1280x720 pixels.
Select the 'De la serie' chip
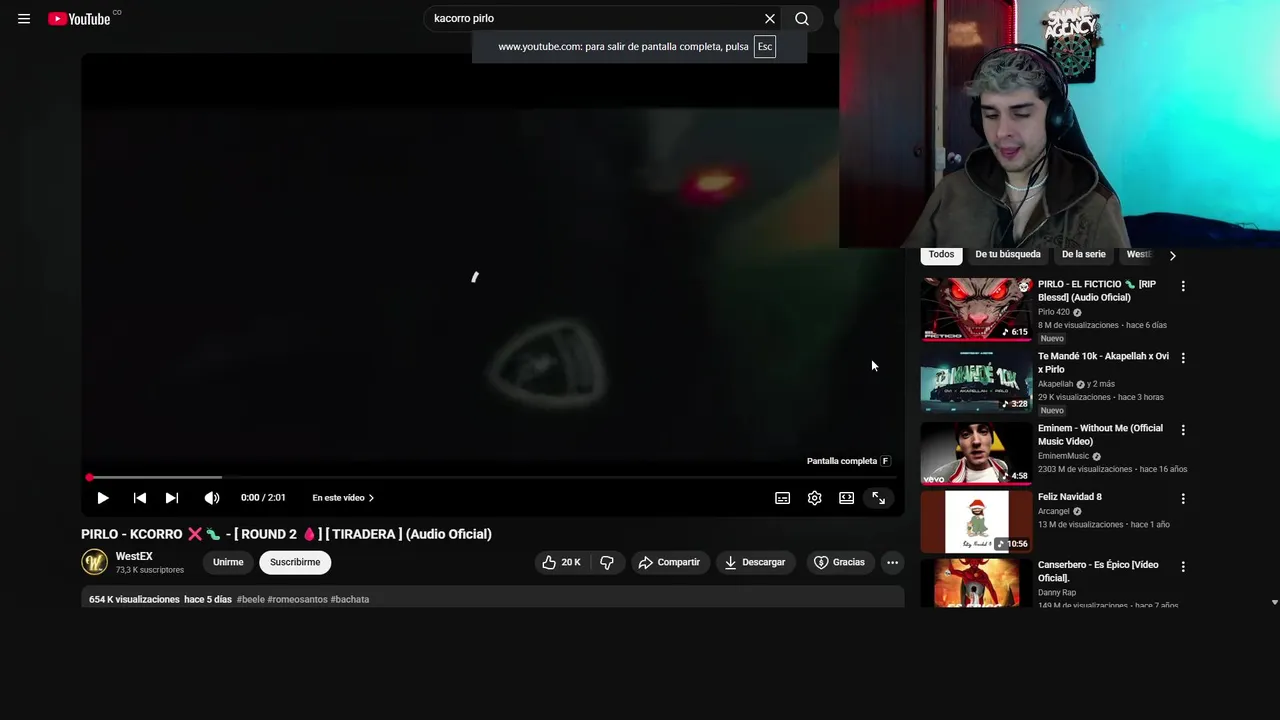[x=1084, y=255]
